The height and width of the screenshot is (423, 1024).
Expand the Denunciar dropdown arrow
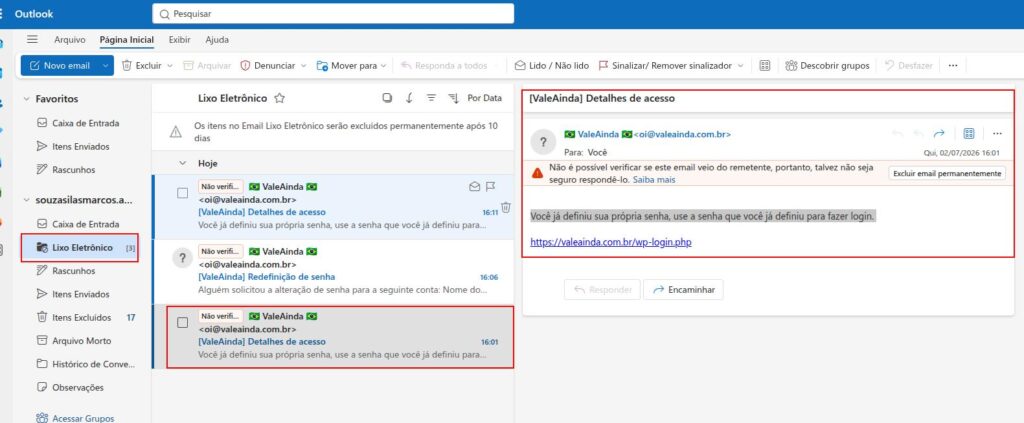click(x=304, y=65)
